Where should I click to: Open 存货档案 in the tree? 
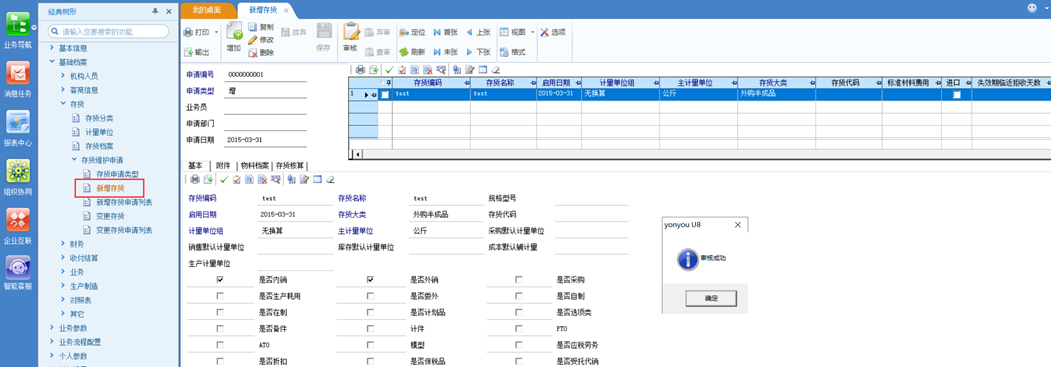point(99,146)
